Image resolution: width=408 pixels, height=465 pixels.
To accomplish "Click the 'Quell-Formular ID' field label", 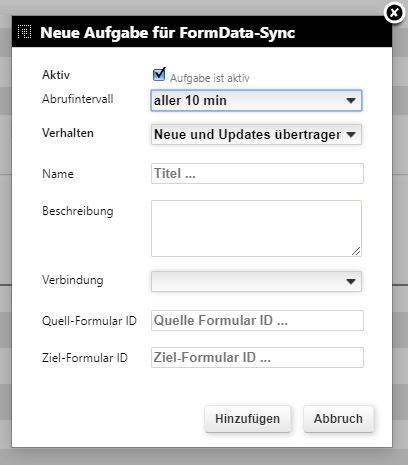I will [x=89, y=321].
